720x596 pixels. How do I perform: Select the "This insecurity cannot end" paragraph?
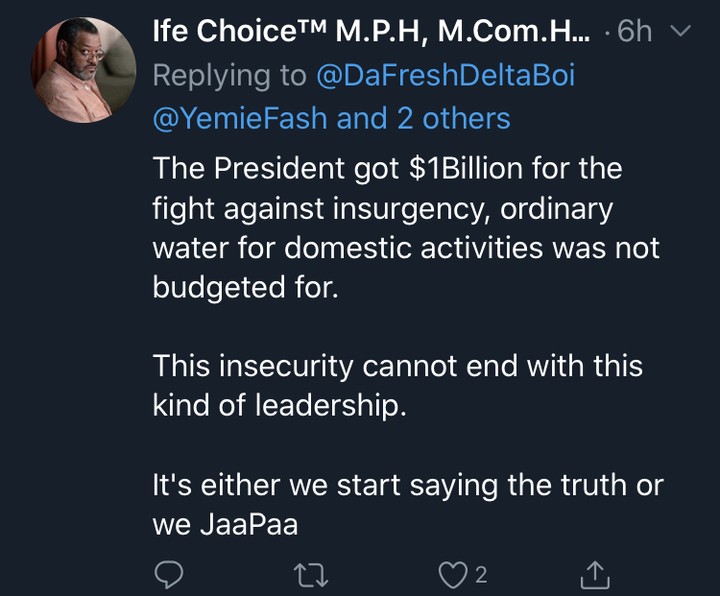pyautogui.click(x=397, y=387)
